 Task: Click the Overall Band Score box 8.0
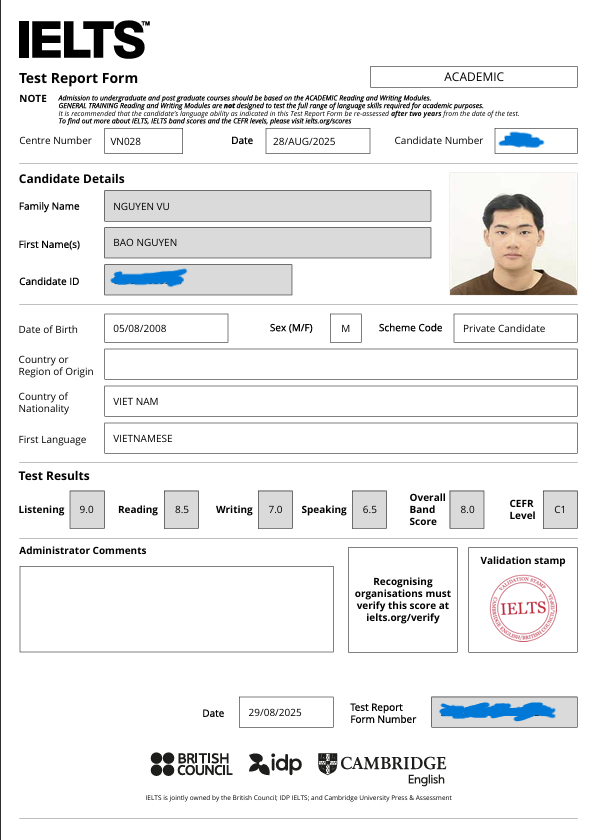click(x=467, y=509)
